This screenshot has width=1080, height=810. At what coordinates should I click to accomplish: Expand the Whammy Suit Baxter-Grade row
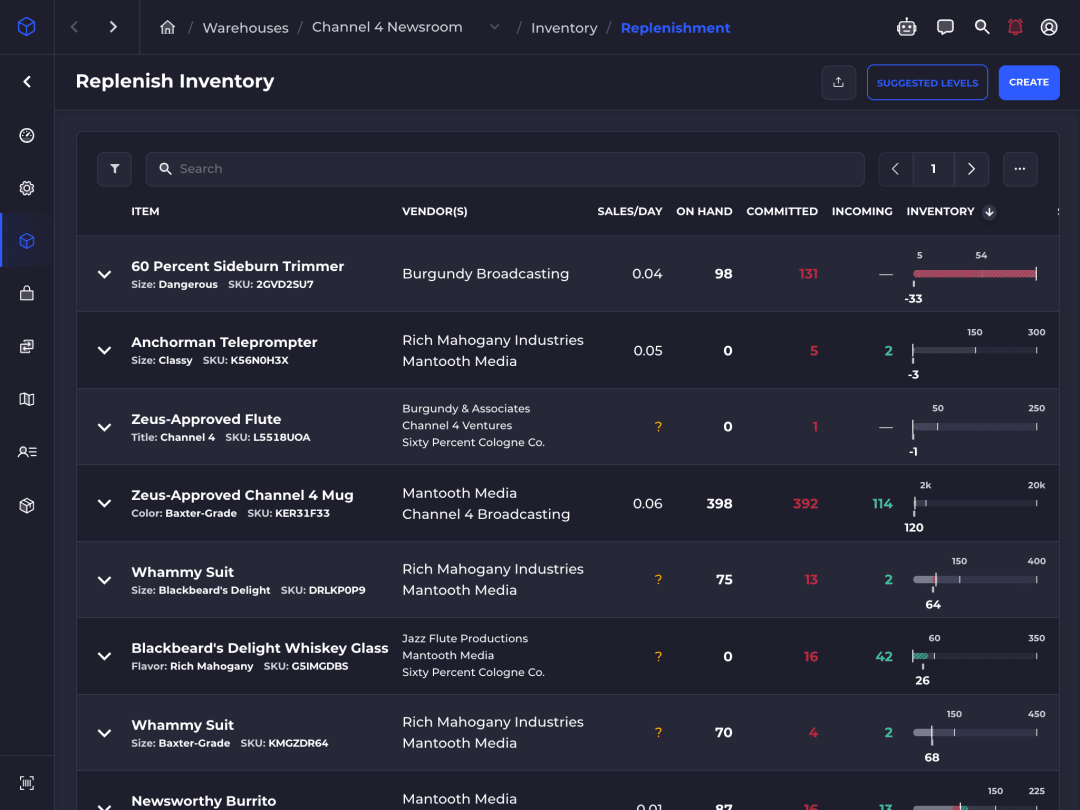tap(104, 733)
